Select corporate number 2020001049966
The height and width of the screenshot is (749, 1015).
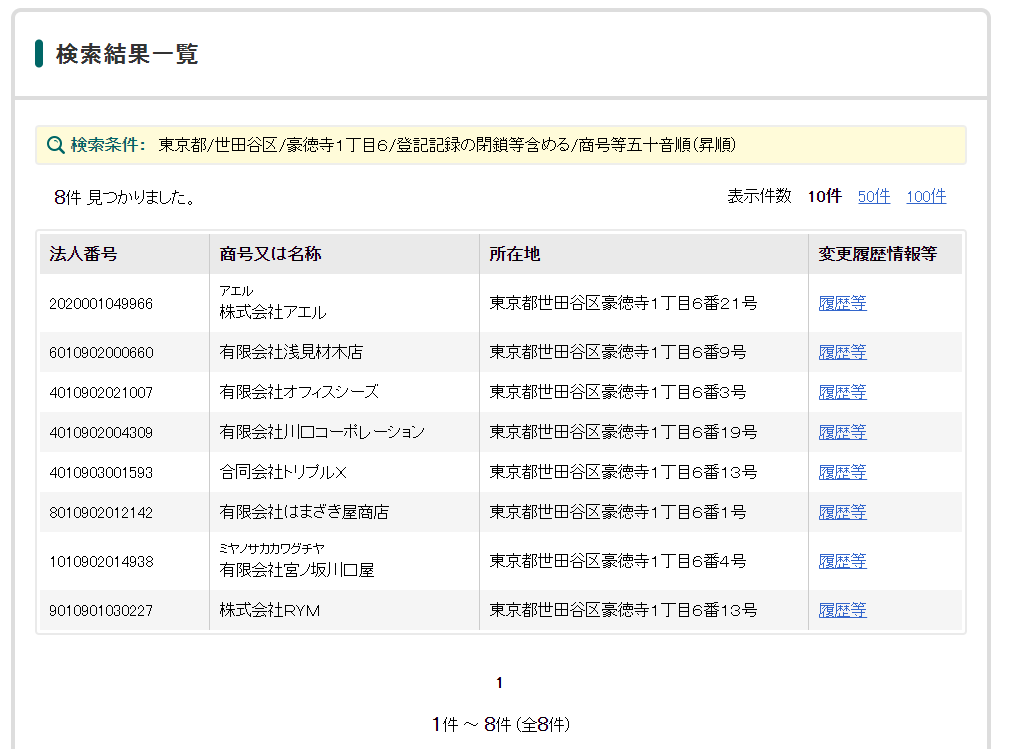pos(101,304)
